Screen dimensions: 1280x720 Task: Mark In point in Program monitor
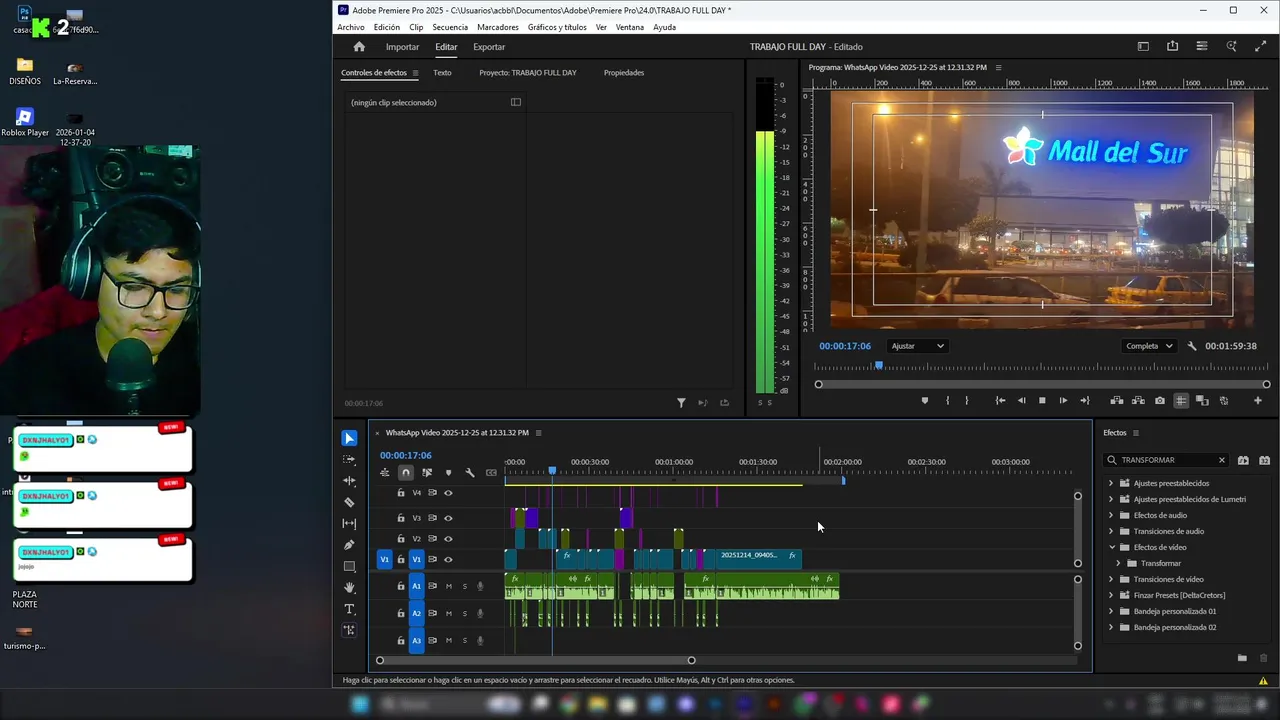947,401
